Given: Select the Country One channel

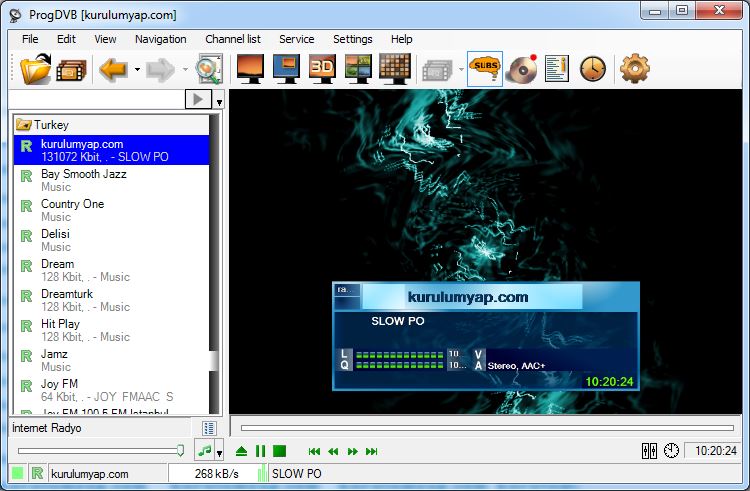Looking at the screenshot, I should (x=111, y=210).
